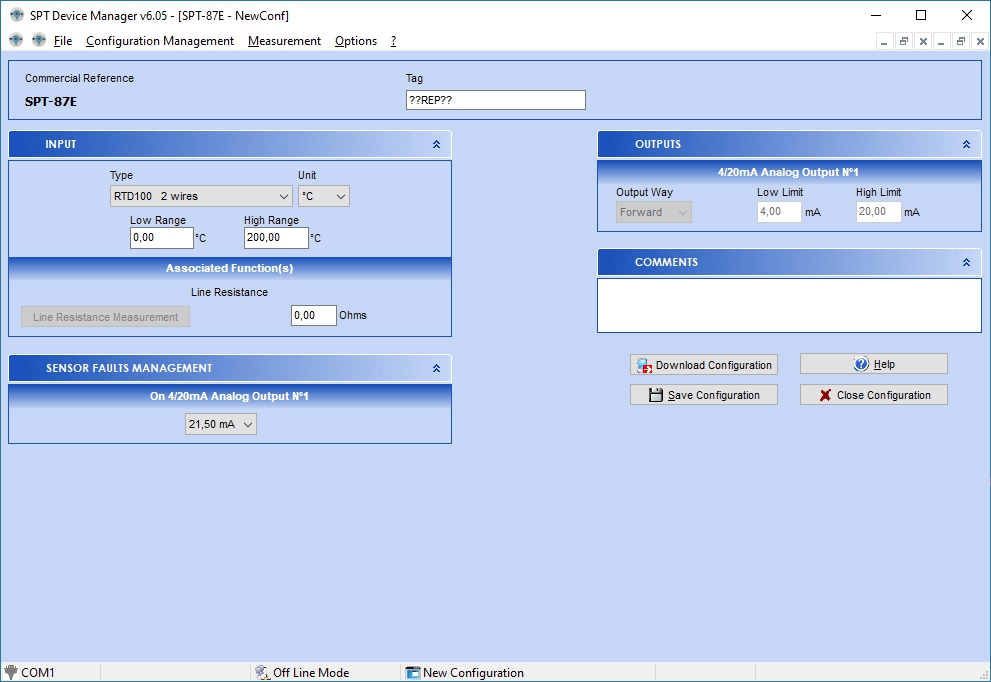Open the Options menu

click(356, 41)
